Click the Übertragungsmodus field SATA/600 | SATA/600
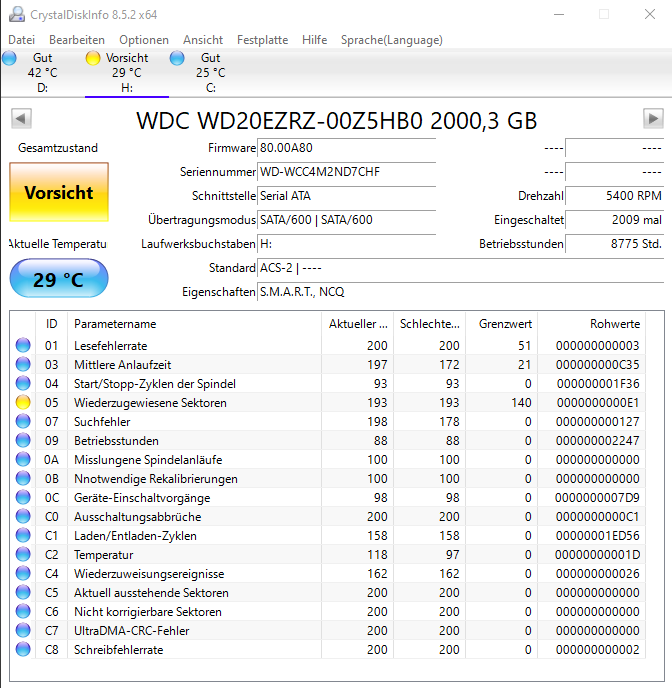The width and height of the screenshot is (672, 688). pos(347,219)
